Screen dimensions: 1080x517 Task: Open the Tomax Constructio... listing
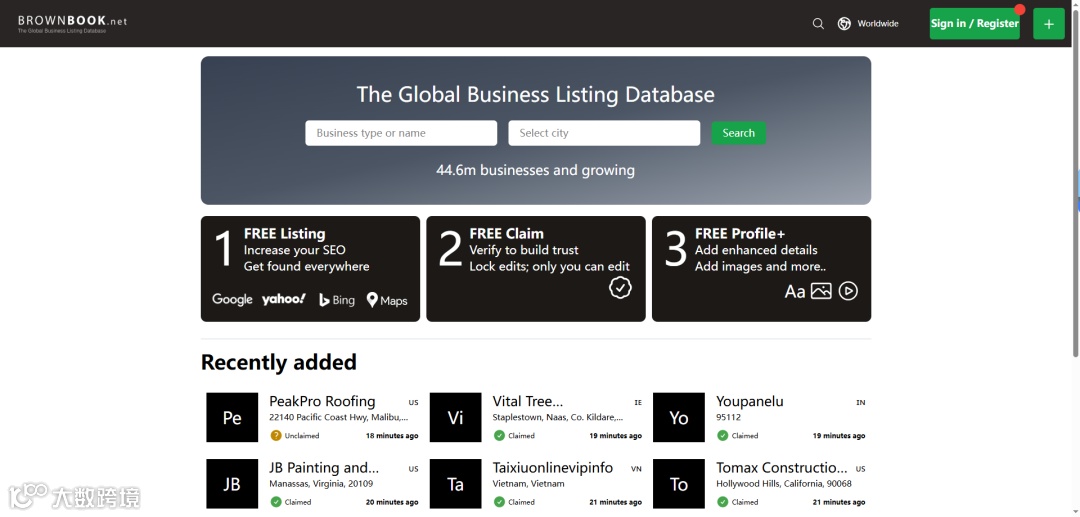[x=782, y=467]
